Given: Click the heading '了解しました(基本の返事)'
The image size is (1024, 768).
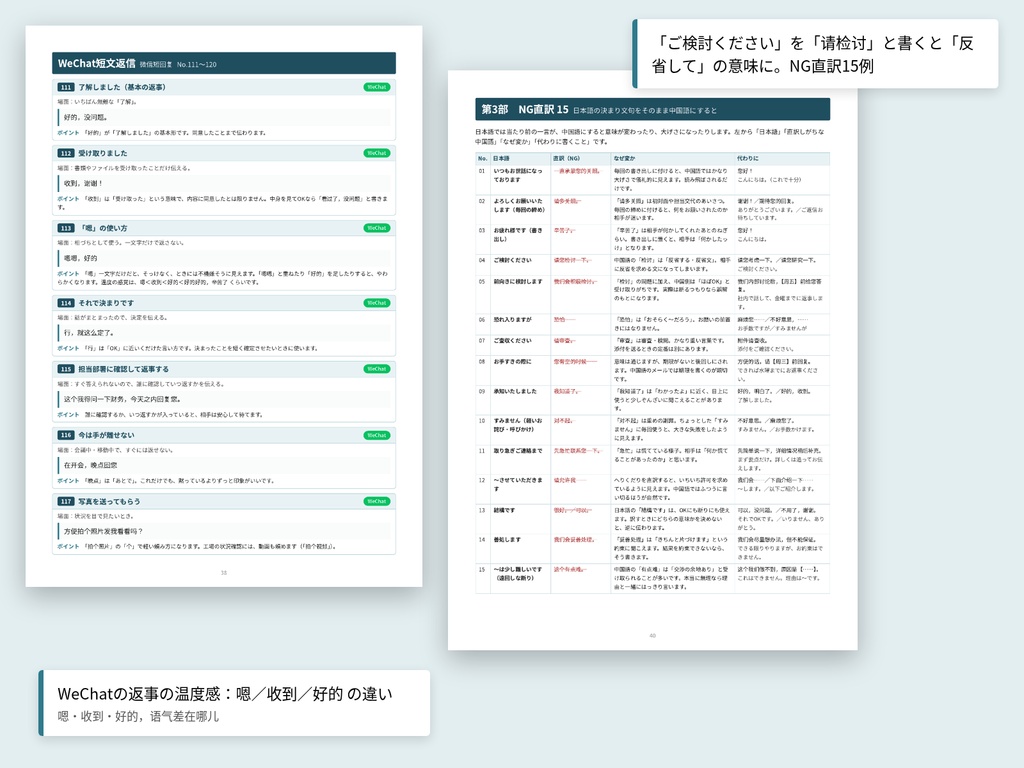Looking at the screenshot, I should (122, 87).
